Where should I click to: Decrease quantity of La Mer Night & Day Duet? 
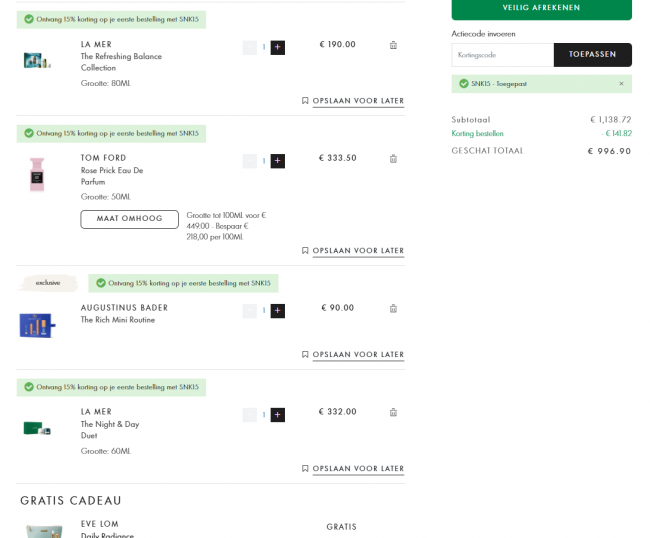250,415
